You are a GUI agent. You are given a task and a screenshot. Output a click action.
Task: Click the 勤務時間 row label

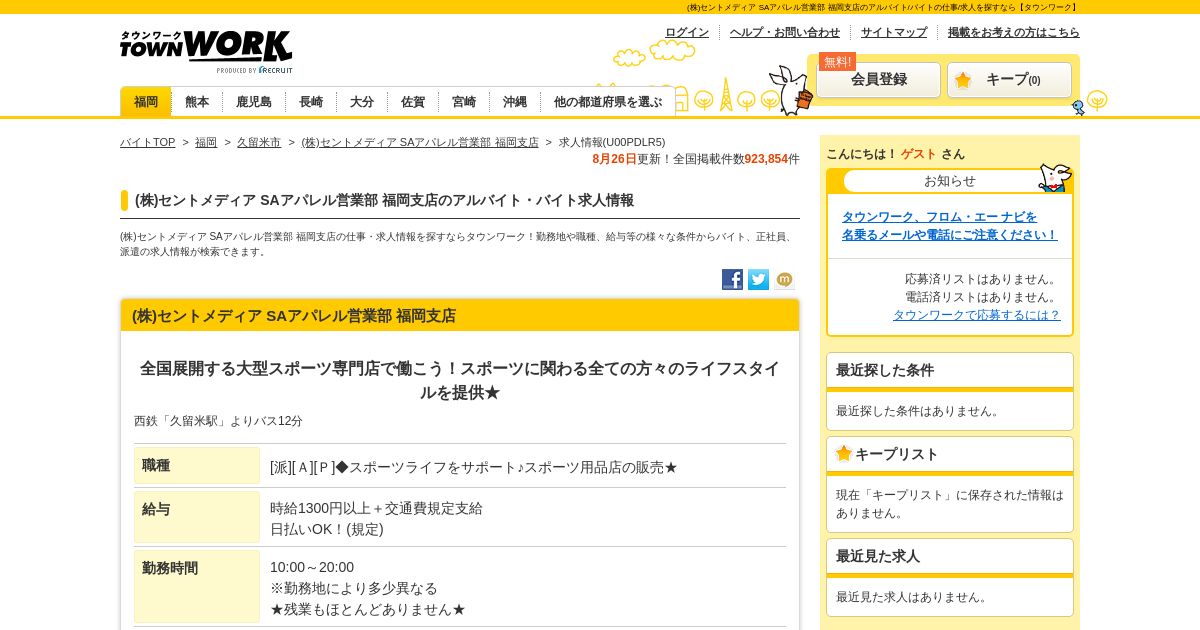[x=197, y=586]
